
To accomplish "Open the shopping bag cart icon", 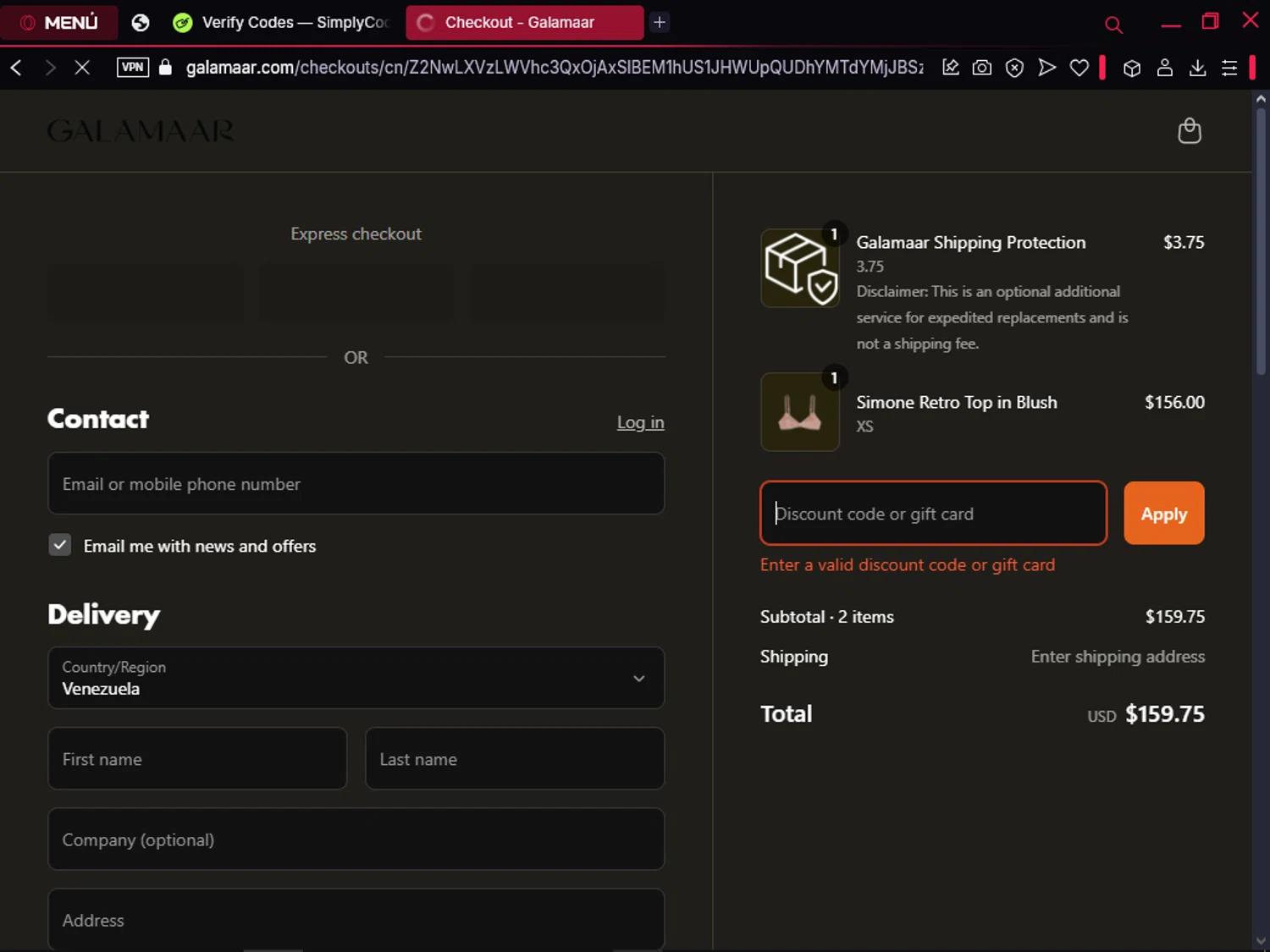I will [1190, 130].
